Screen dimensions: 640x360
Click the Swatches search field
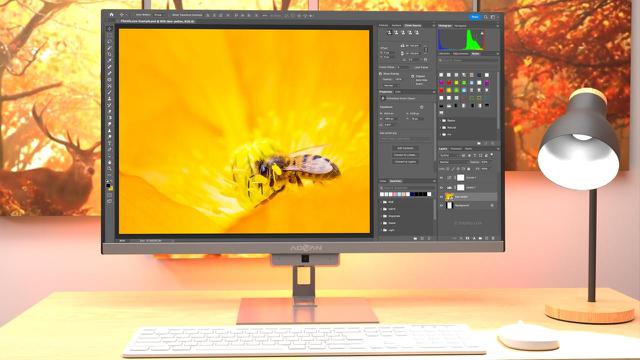coord(407,188)
